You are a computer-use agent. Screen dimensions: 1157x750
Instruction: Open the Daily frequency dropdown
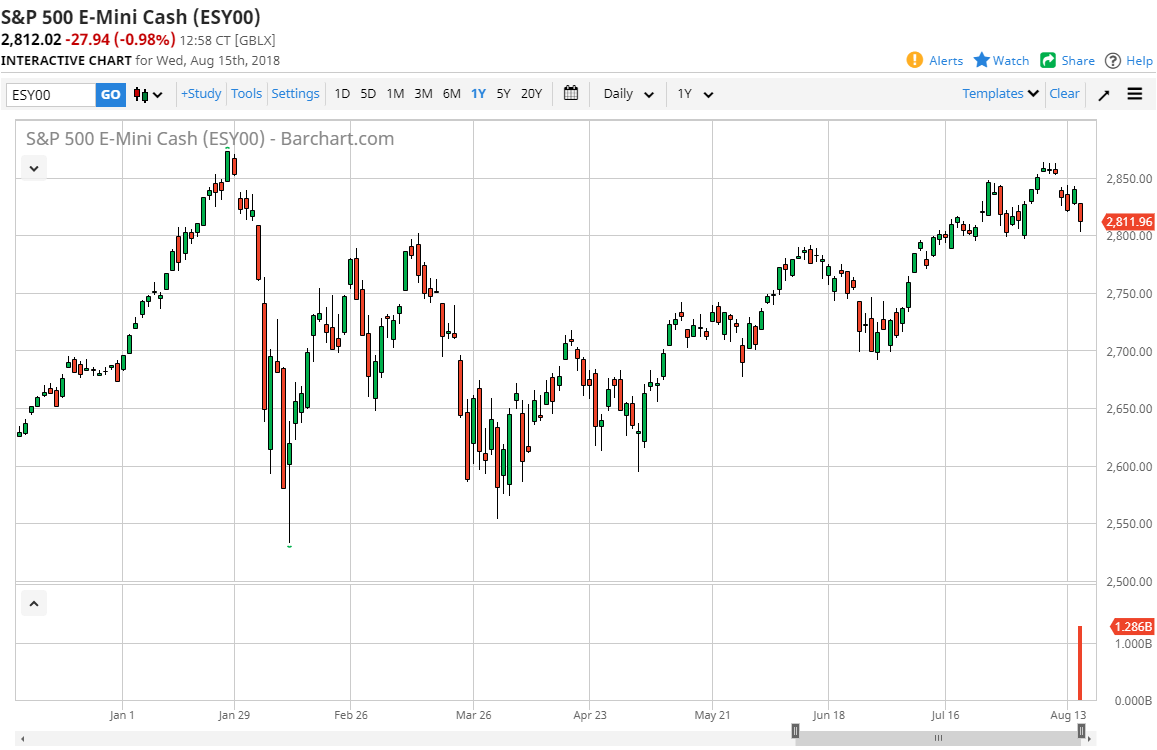pyautogui.click(x=628, y=94)
